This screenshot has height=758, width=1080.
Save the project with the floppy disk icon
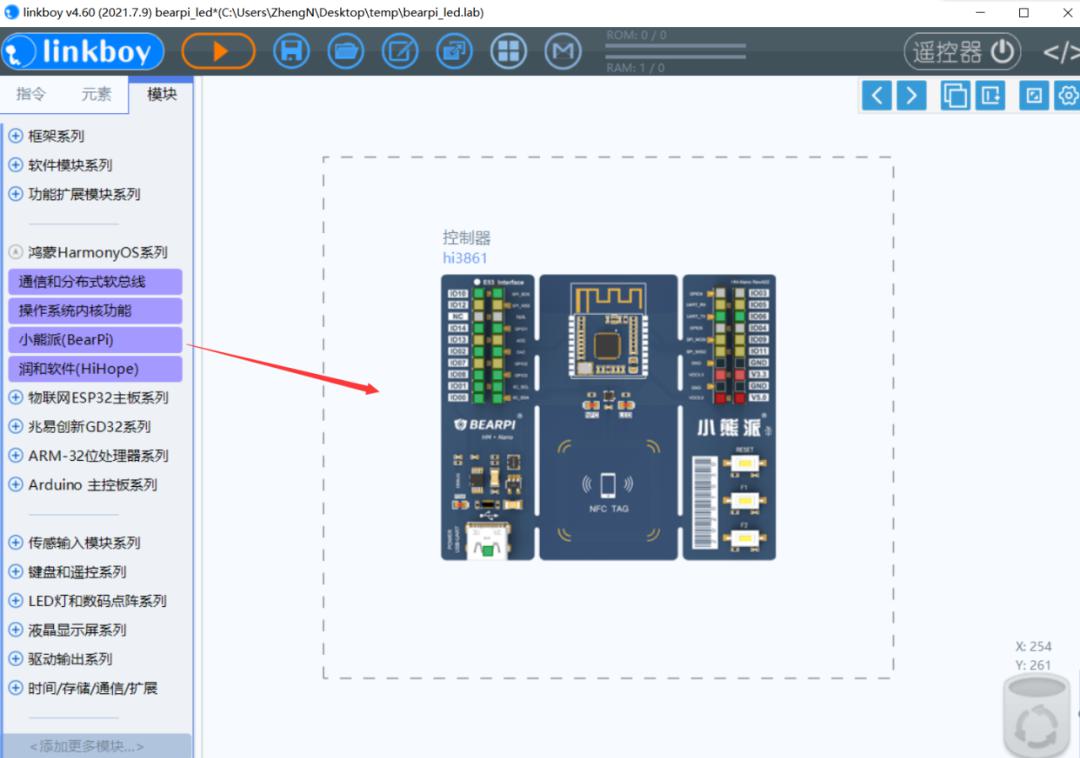click(x=291, y=51)
